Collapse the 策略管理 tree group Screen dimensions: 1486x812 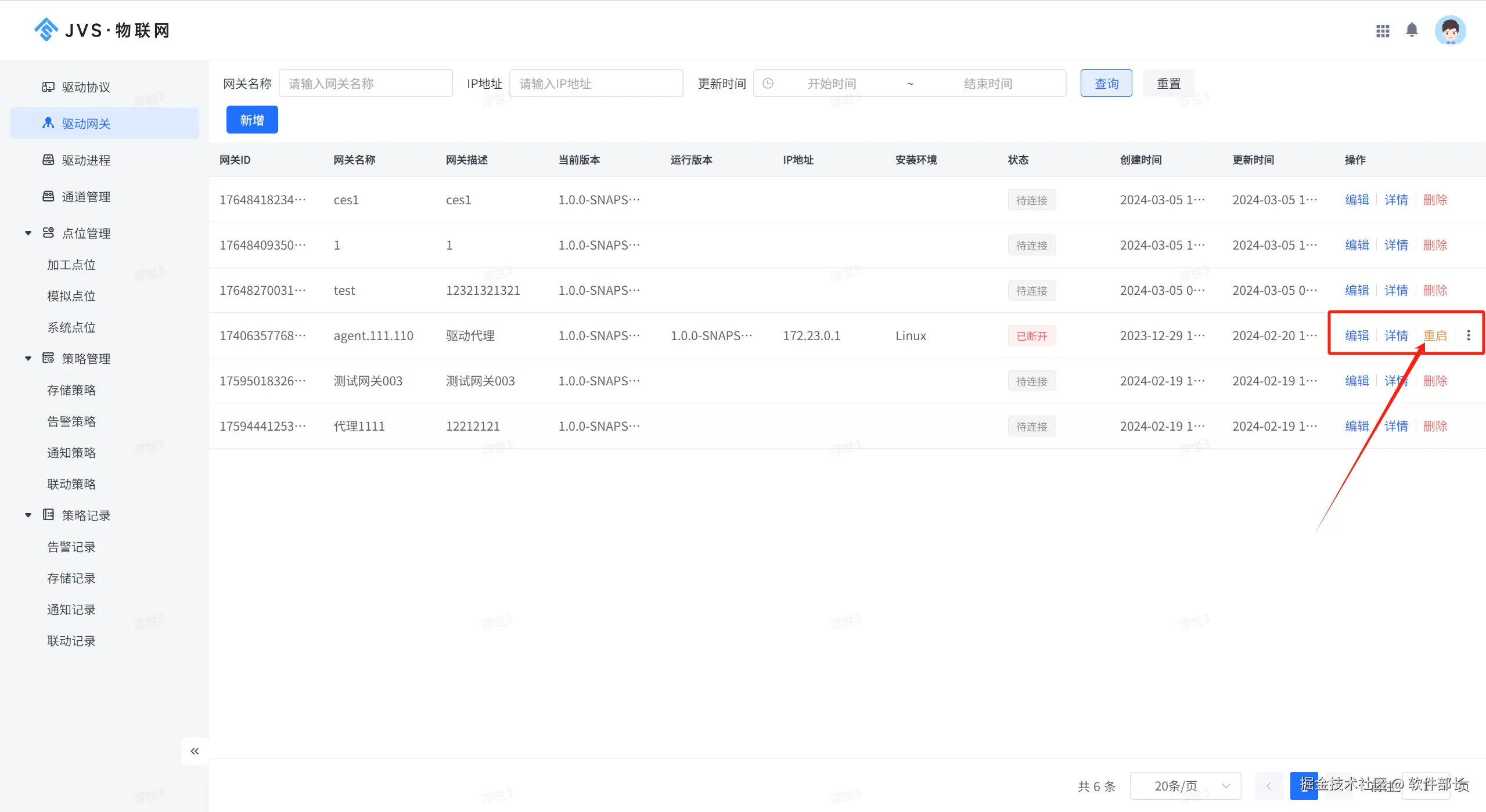[x=28, y=359]
